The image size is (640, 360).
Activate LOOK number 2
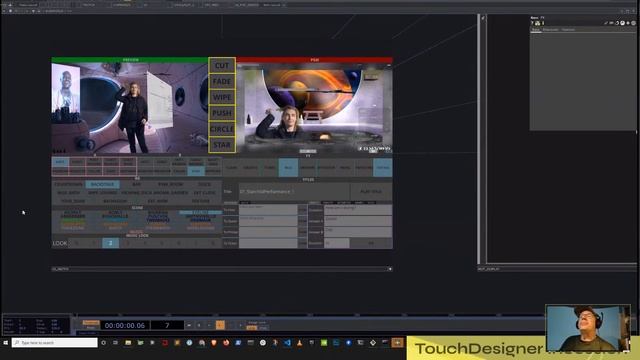click(x=111, y=243)
